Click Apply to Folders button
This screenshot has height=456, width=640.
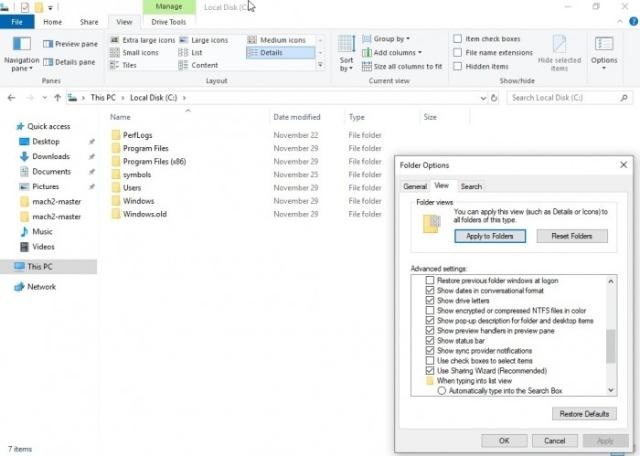click(x=490, y=236)
